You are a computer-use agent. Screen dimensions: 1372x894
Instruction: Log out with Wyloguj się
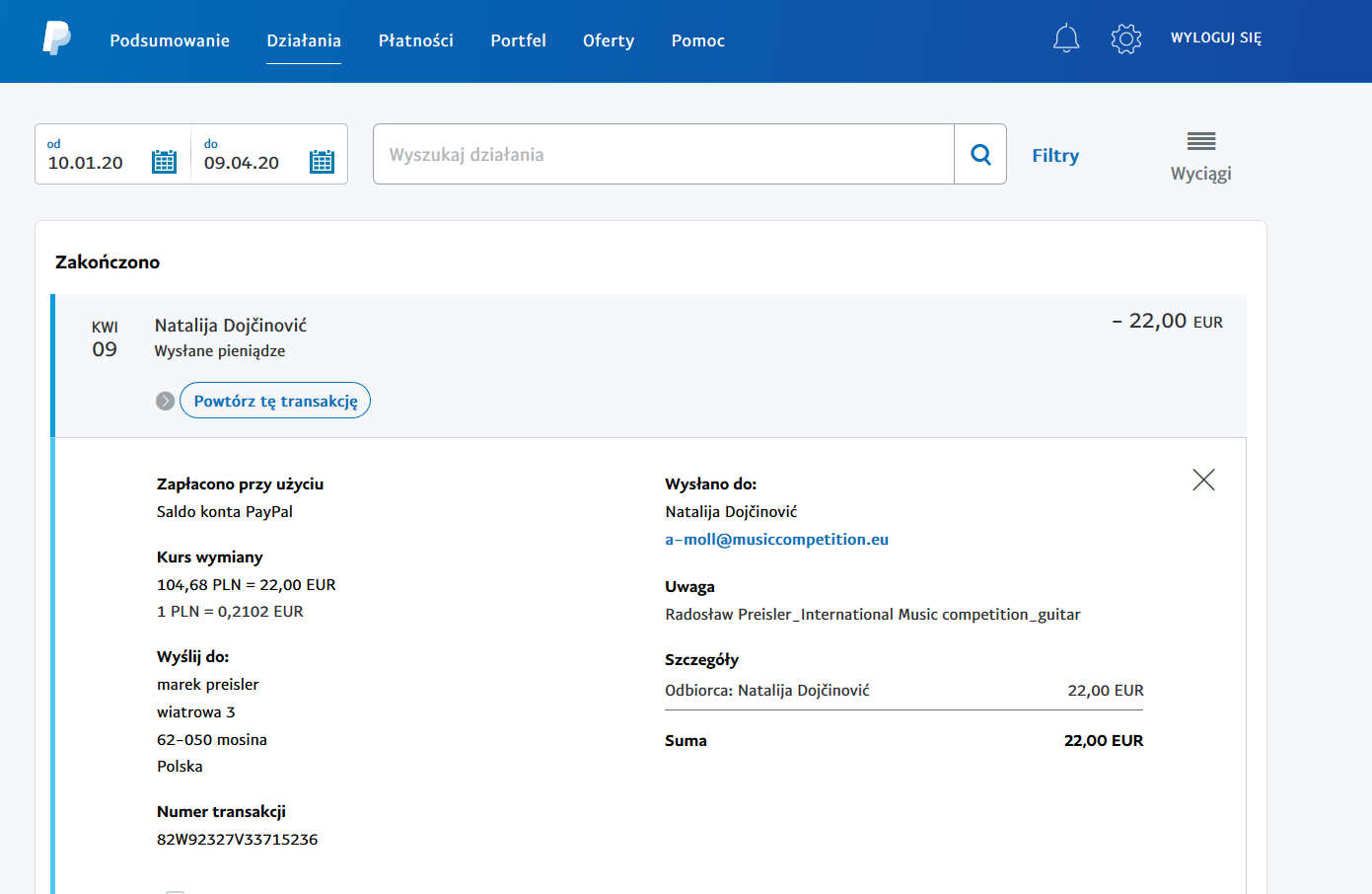tap(1215, 37)
